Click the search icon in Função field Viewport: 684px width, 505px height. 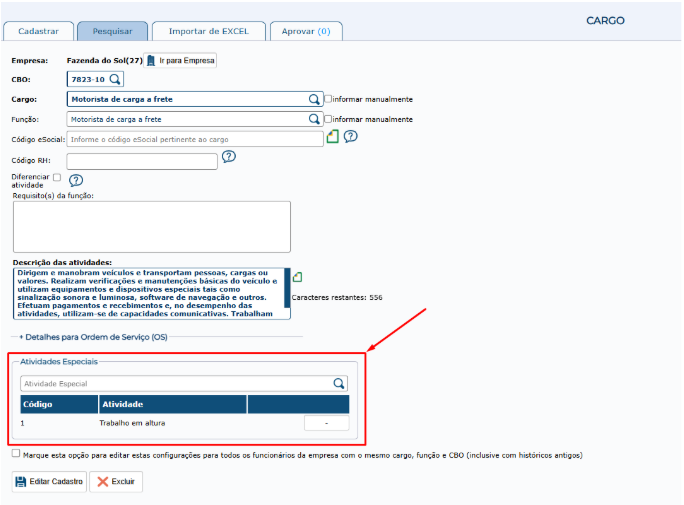pos(314,119)
